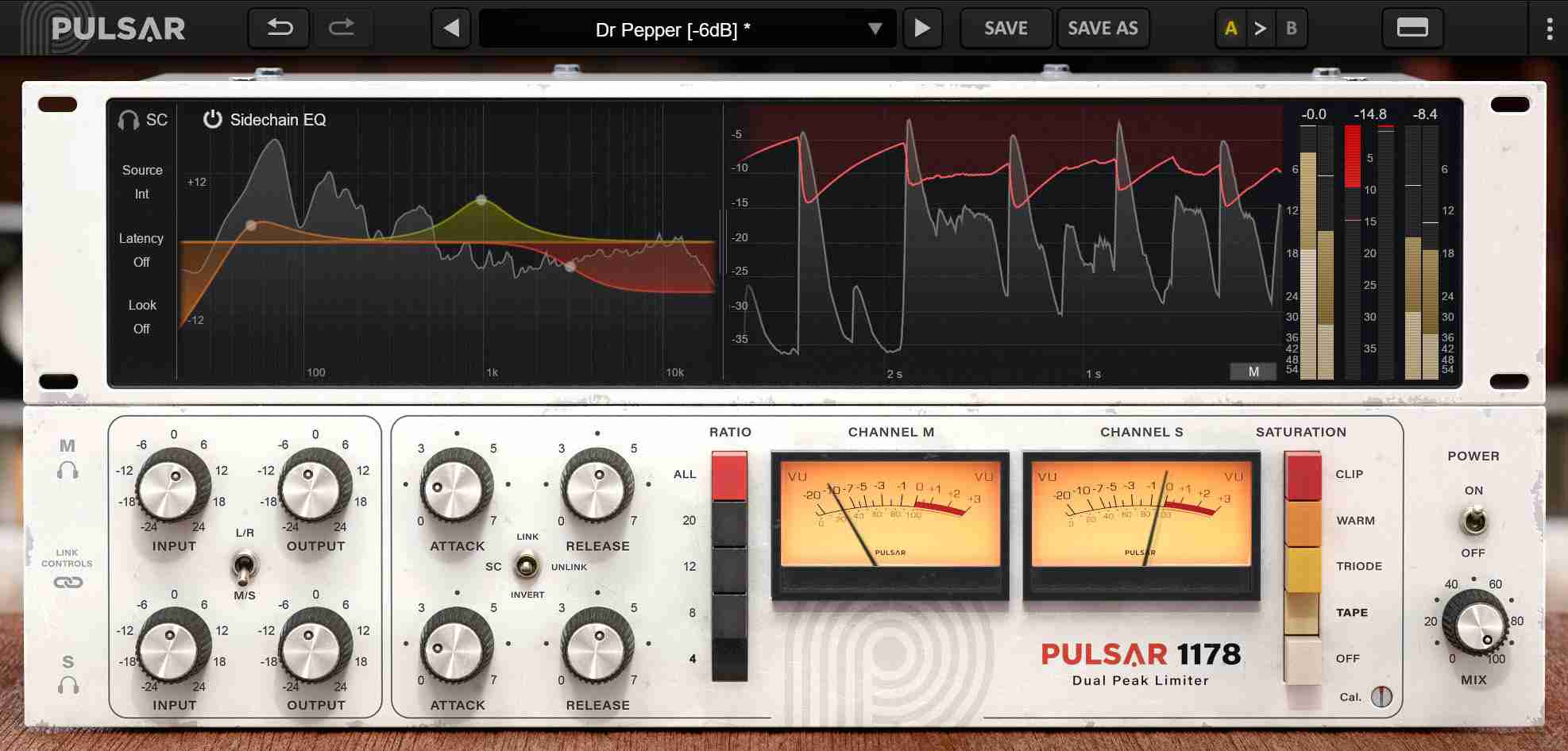Click the window resize icon top right
The width and height of the screenshot is (1568, 751).
click(1413, 28)
